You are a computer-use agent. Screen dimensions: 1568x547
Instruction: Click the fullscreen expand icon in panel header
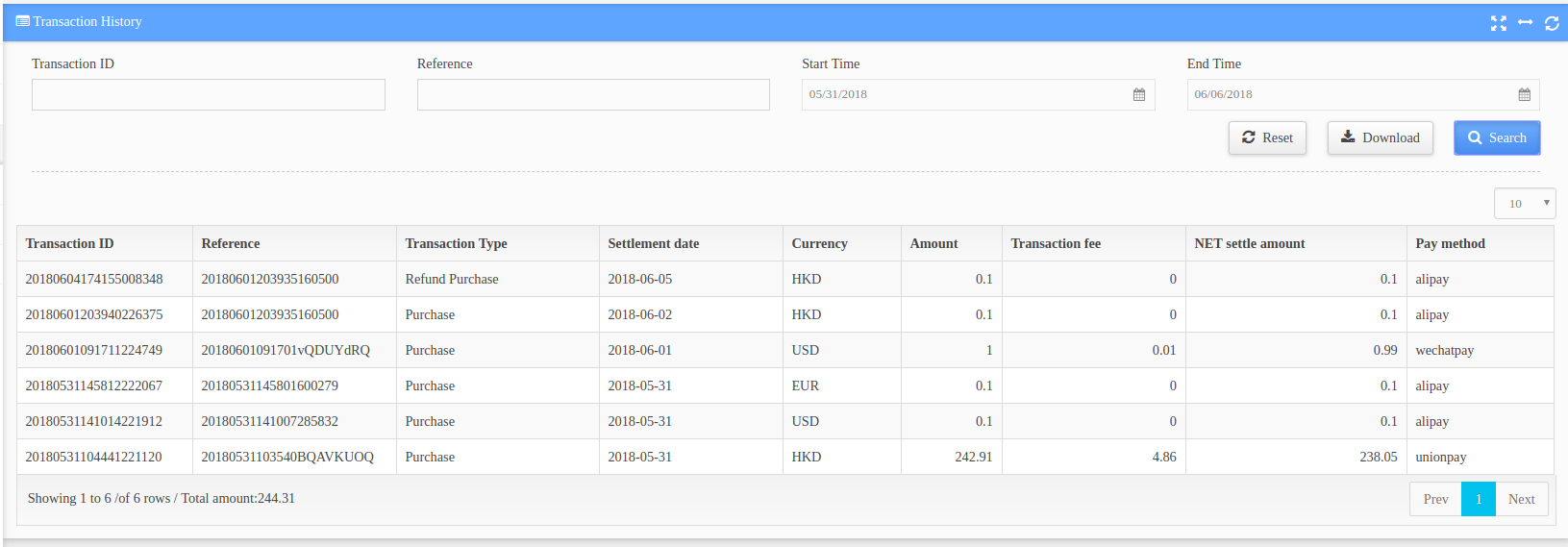[1498, 23]
